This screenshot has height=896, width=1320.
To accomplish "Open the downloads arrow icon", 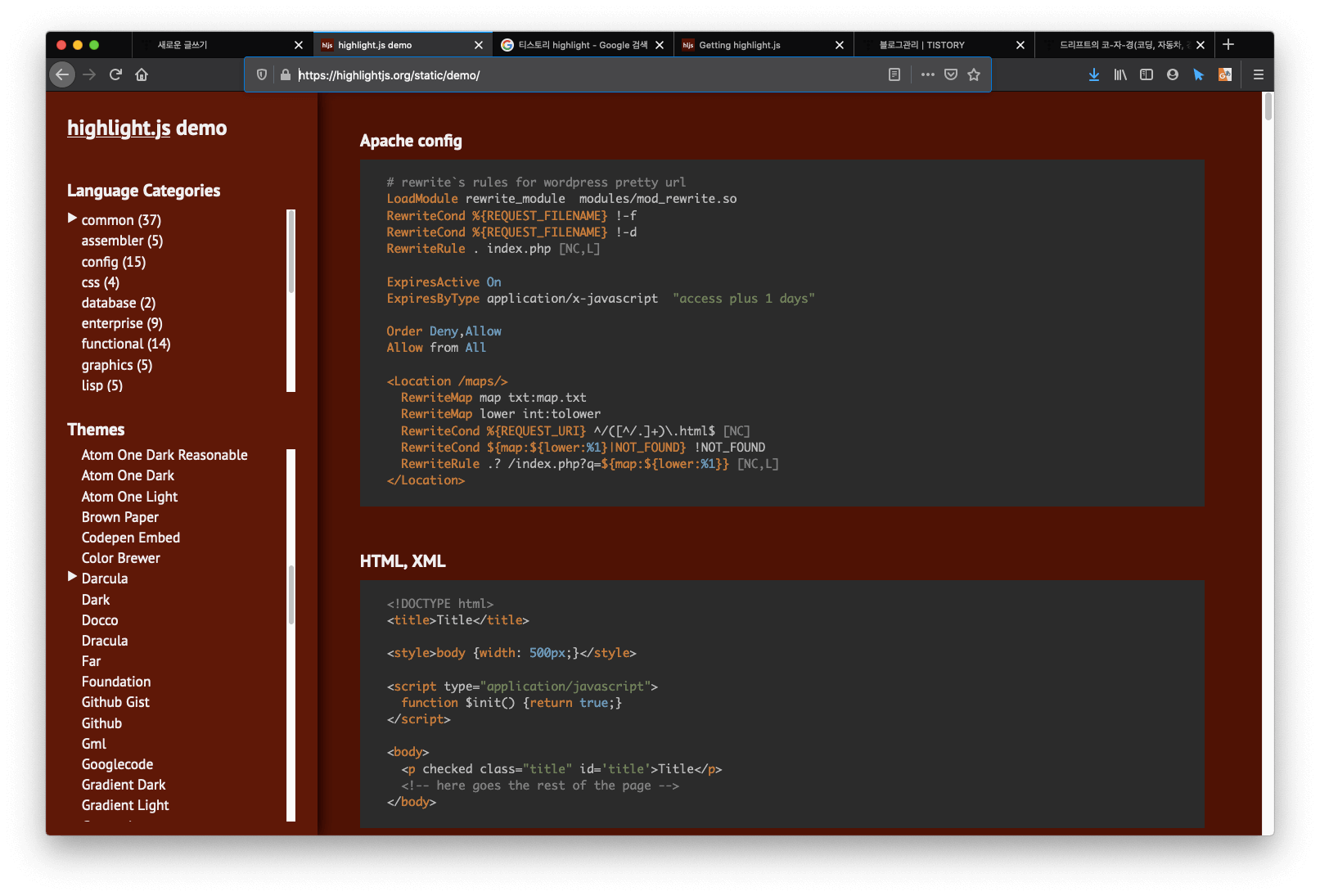I will tap(1094, 74).
